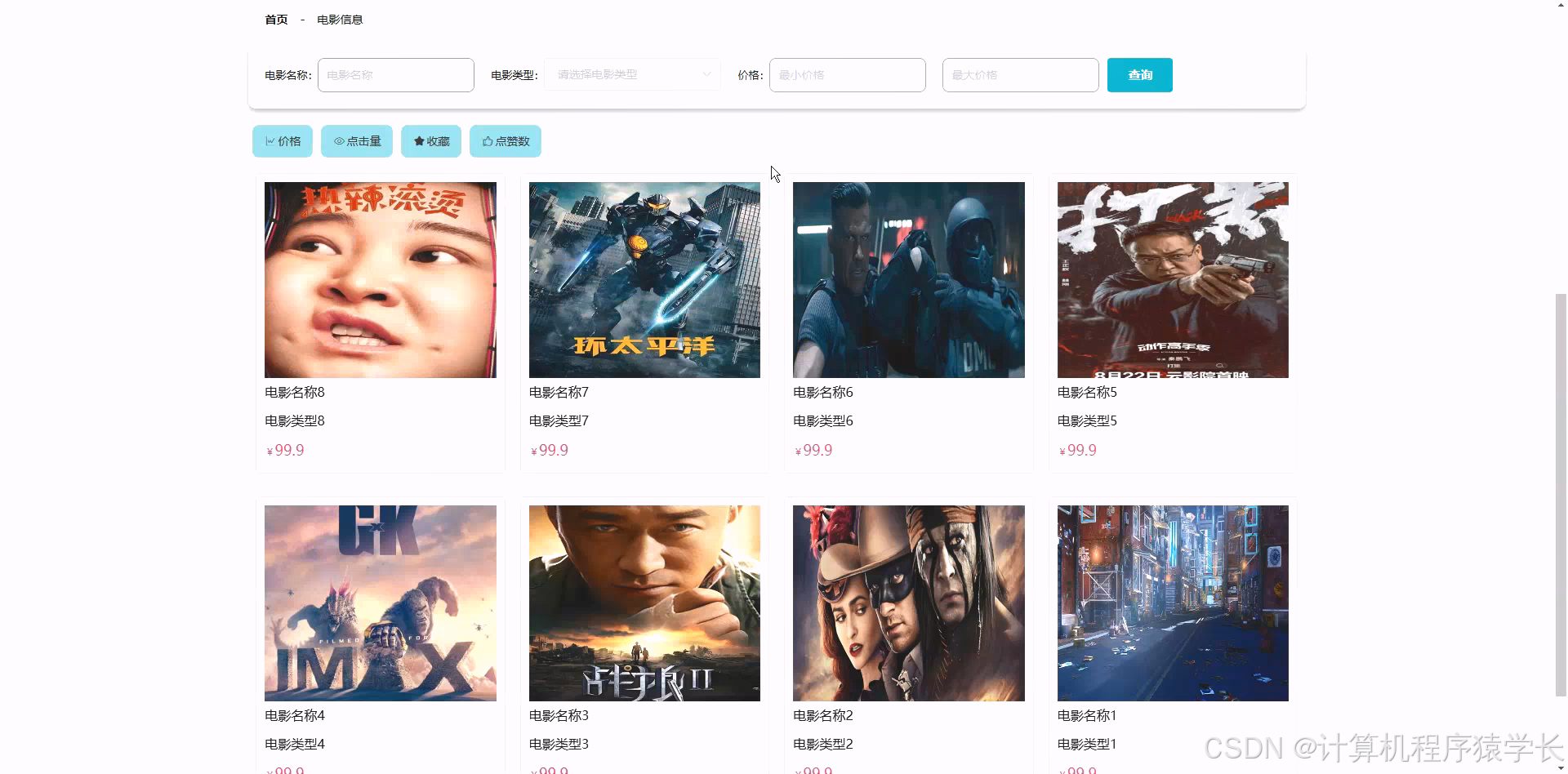Open the 热辣滚烫 movie poster

pos(381,280)
